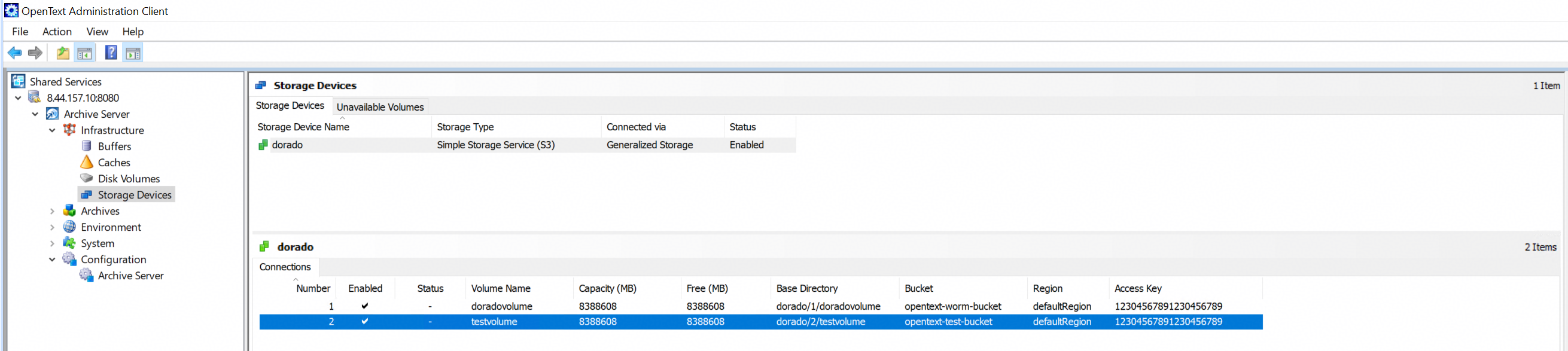Click the Environment globe icon
1568x351 pixels.
click(69, 227)
